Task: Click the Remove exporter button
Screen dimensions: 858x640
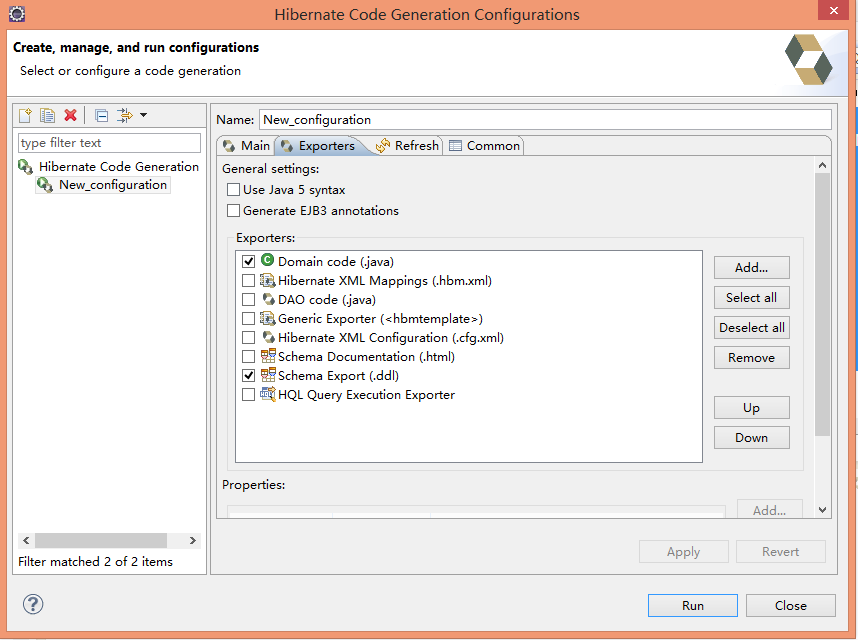Action: (x=751, y=358)
